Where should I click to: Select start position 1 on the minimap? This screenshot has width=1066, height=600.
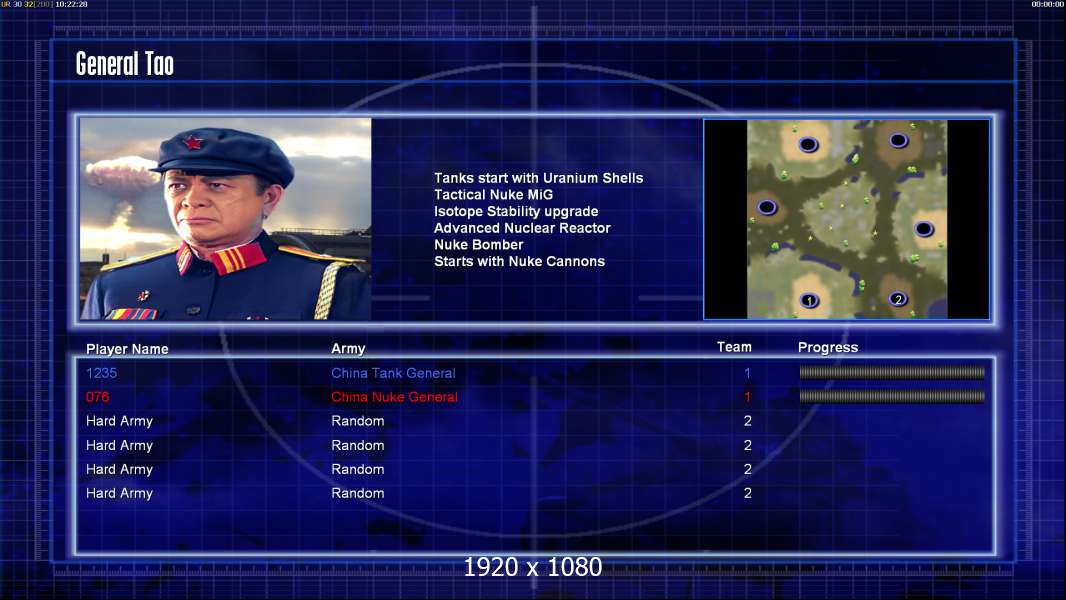pyautogui.click(x=809, y=300)
